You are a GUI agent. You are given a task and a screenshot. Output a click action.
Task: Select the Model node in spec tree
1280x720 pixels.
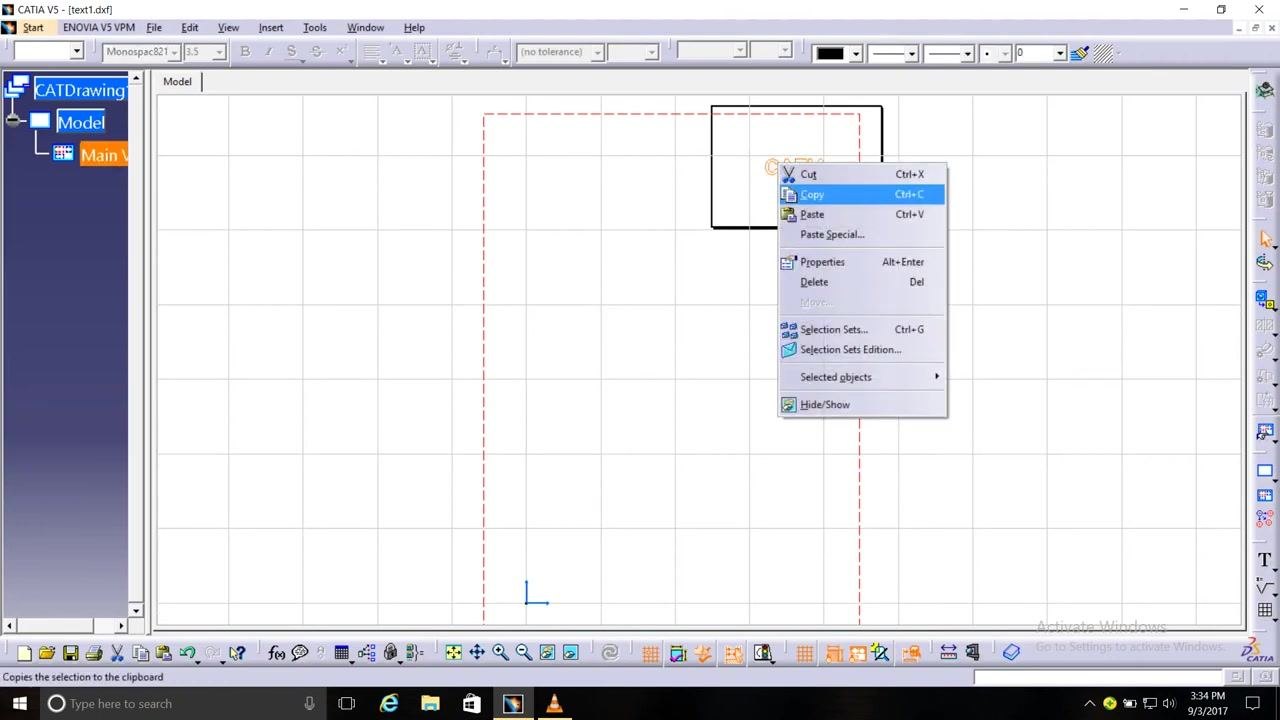[81, 122]
